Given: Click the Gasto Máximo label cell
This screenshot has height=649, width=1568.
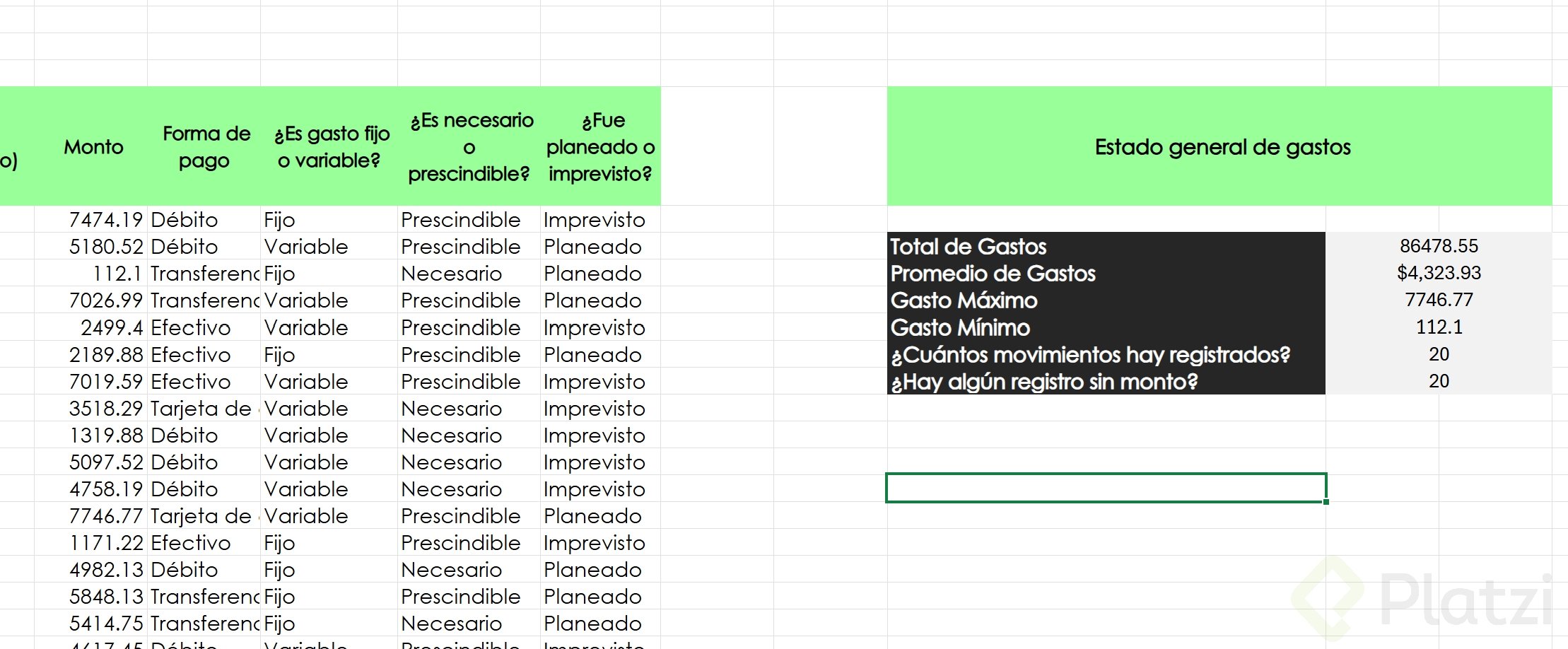Looking at the screenshot, I should point(1106,300).
